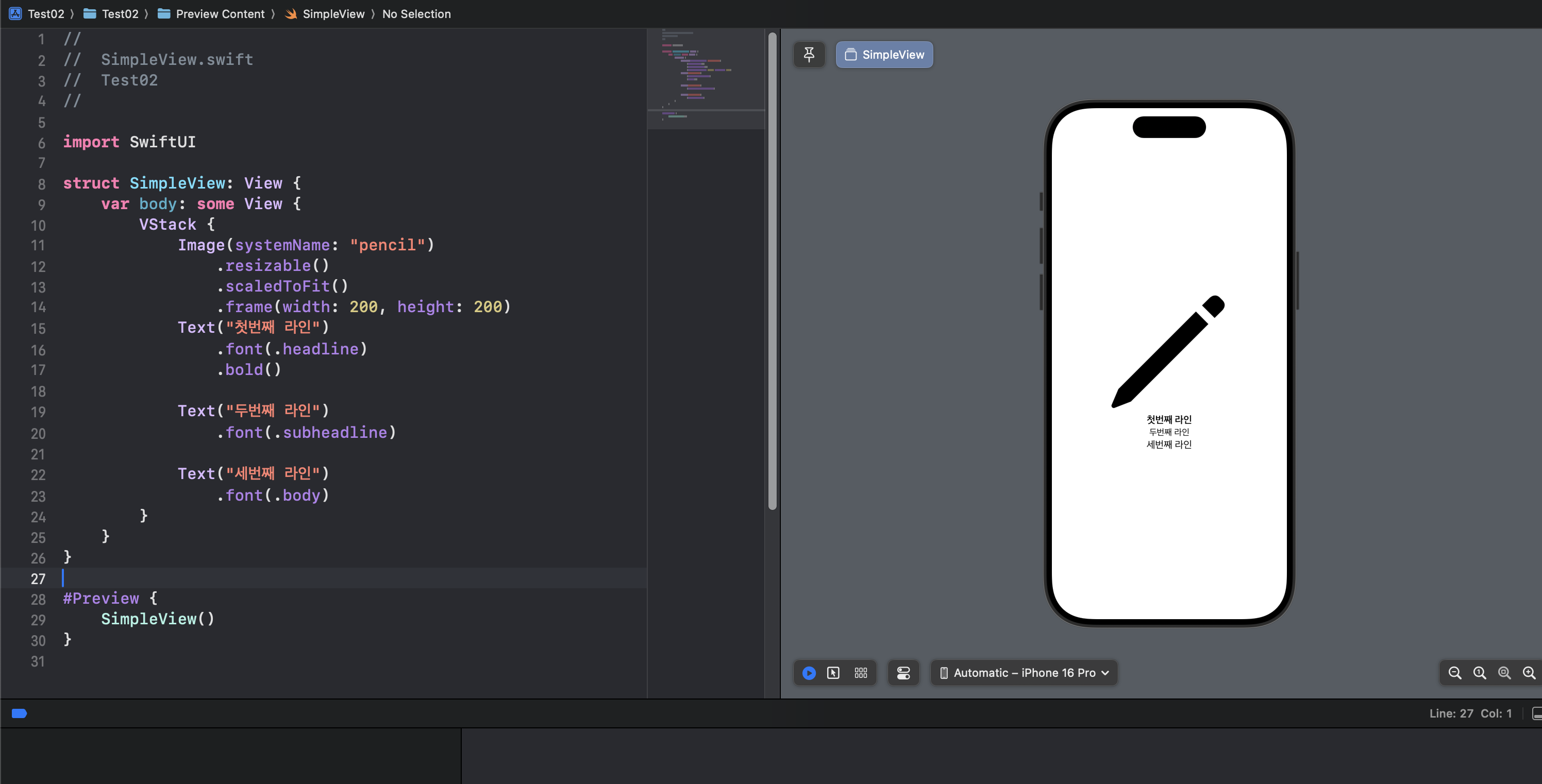Pin the SimpleView preview
1542x784 pixels.
pos(809,55)
